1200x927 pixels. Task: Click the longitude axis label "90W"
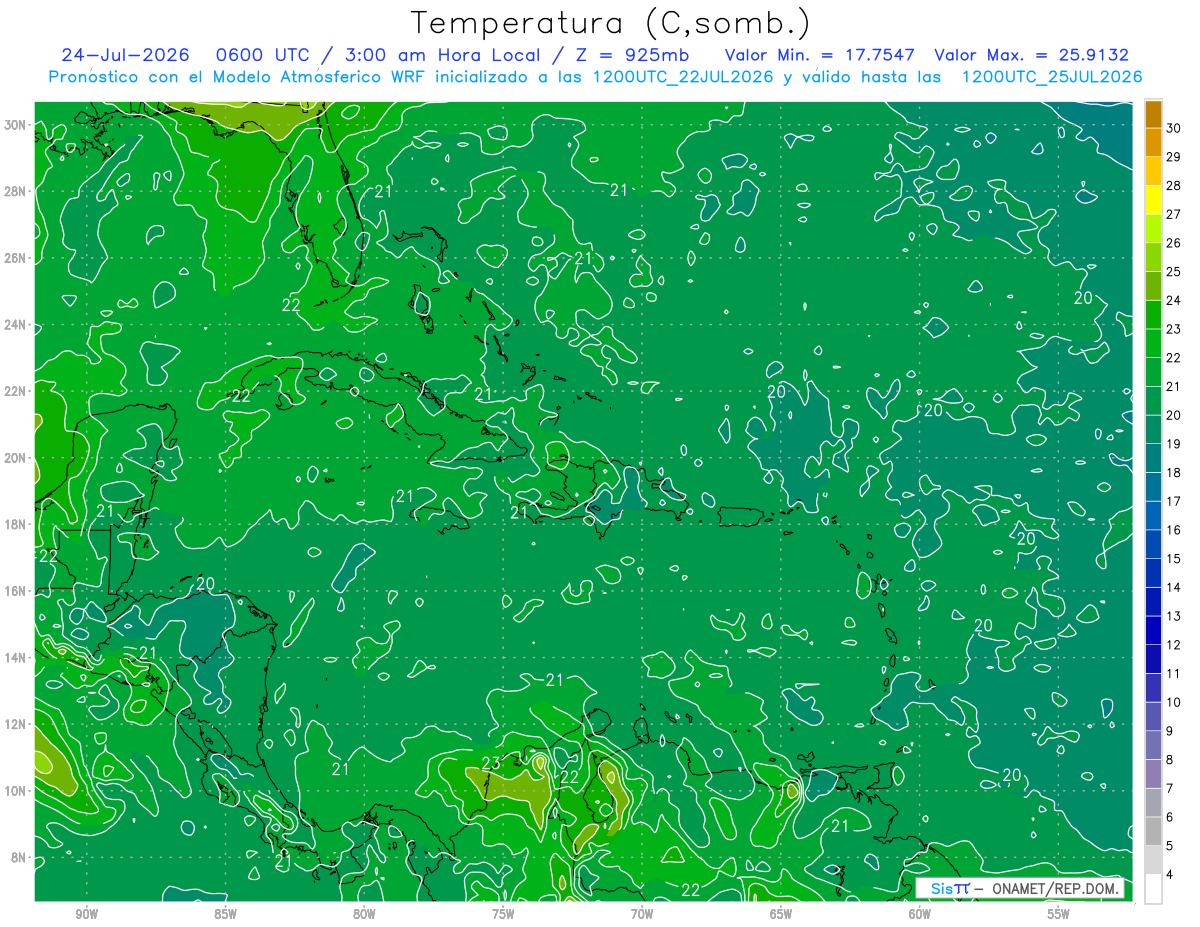(86, 914)
